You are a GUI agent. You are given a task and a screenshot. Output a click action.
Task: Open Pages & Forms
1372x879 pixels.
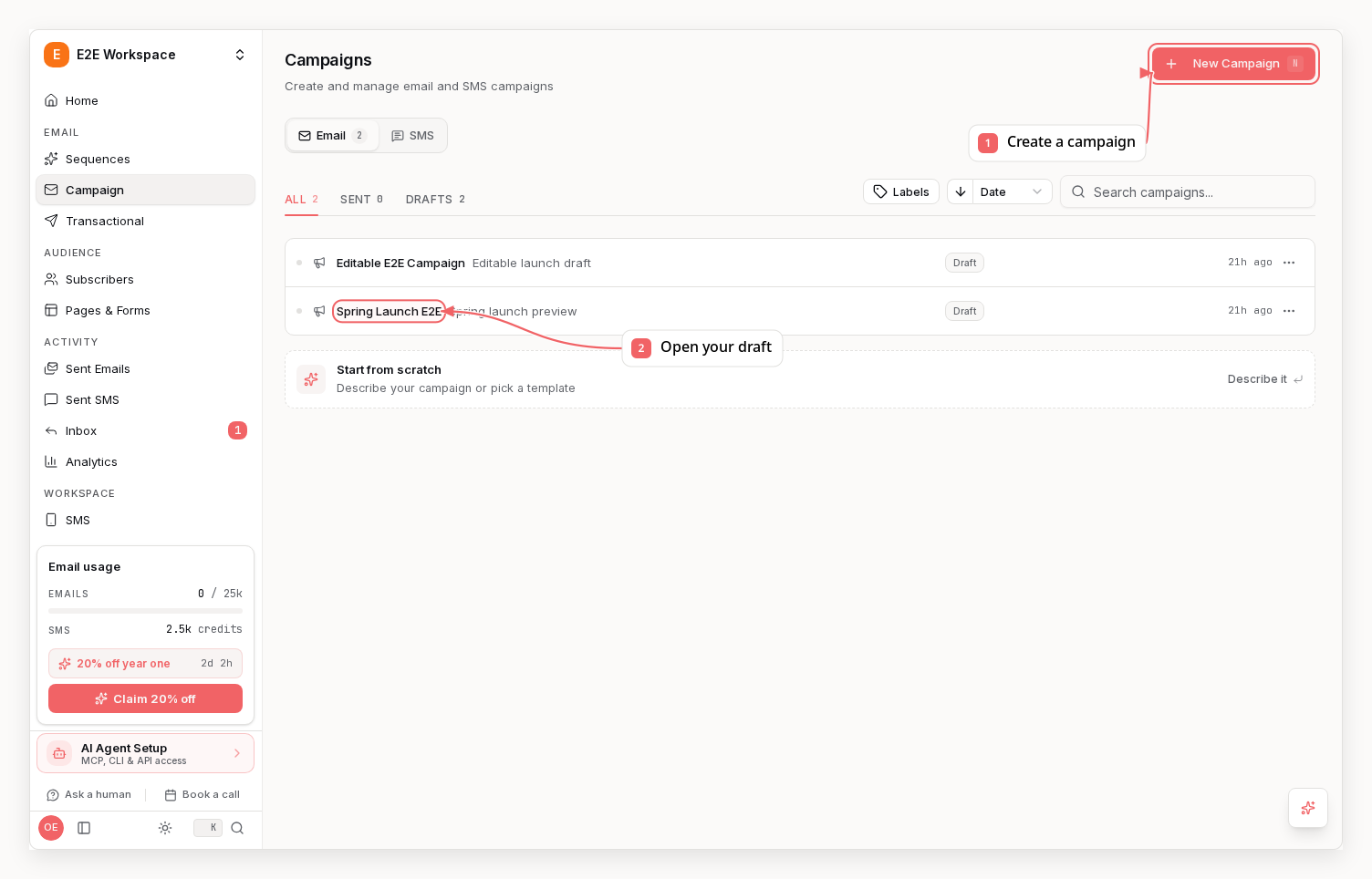tap(145, 310)
